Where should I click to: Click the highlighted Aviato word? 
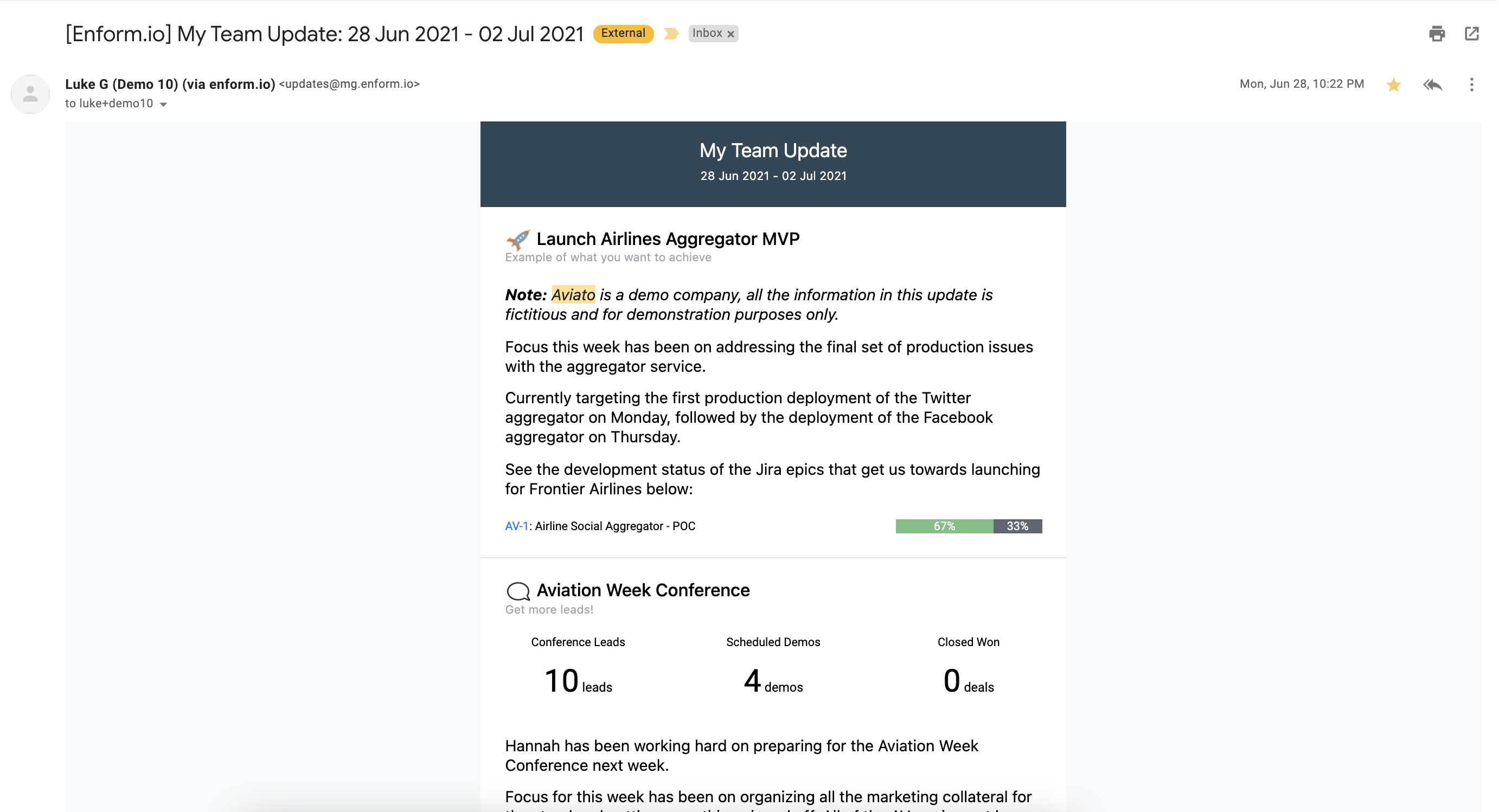pyautogui.click(x=573, y=295)
